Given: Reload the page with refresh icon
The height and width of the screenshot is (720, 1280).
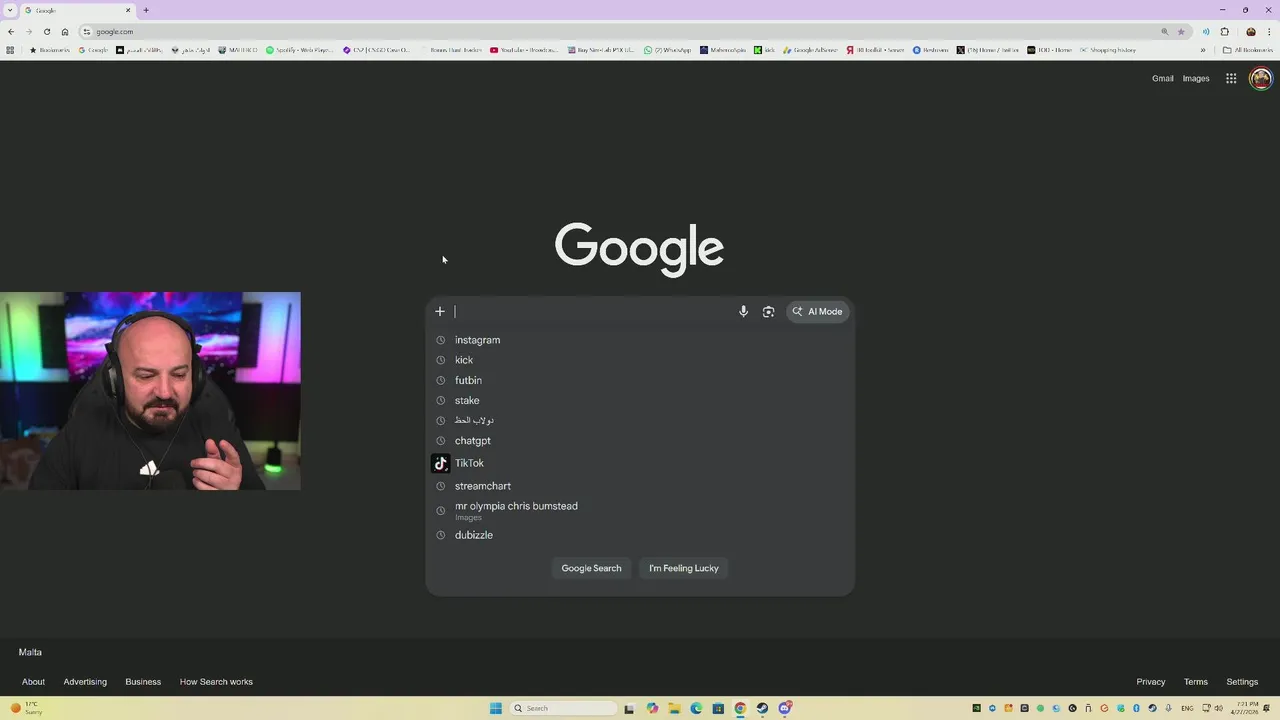Looking at the screenshot, I should (47, 31).
